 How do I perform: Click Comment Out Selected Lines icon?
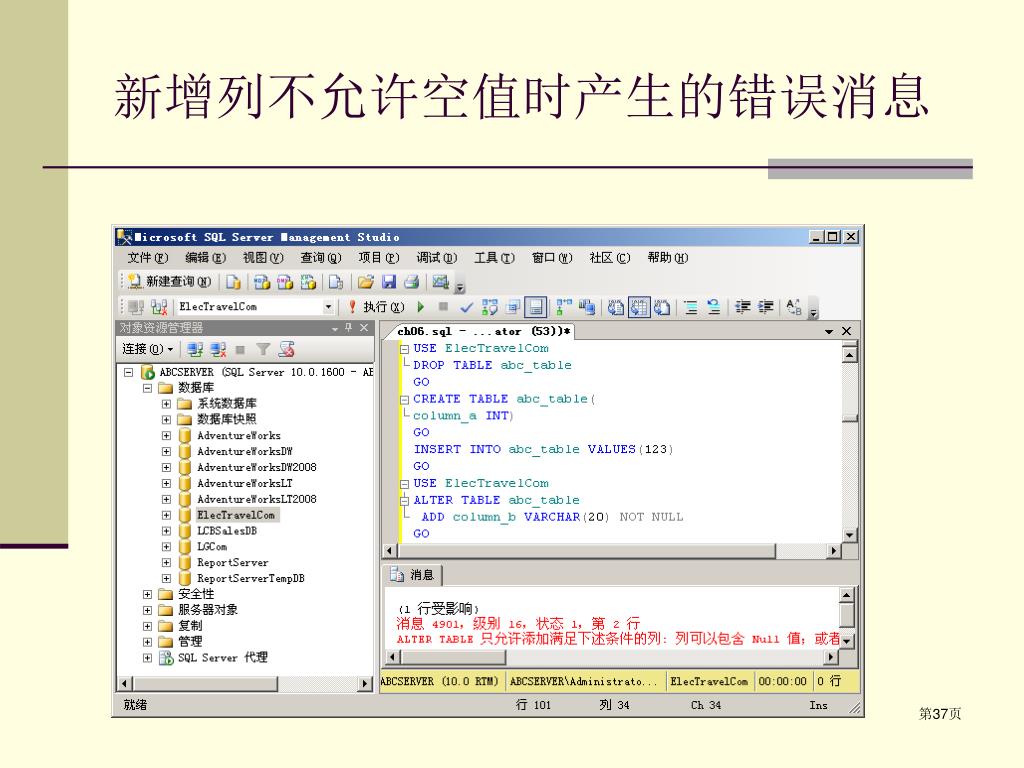[691, 307]
